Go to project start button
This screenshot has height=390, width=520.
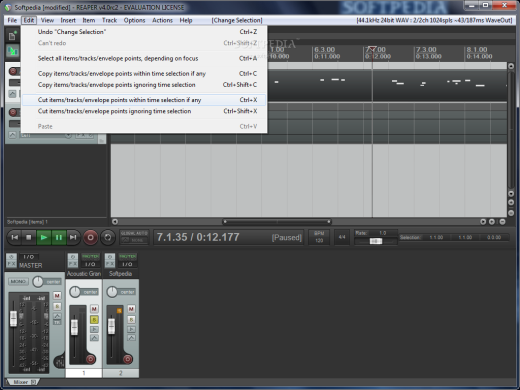point(14,237)
